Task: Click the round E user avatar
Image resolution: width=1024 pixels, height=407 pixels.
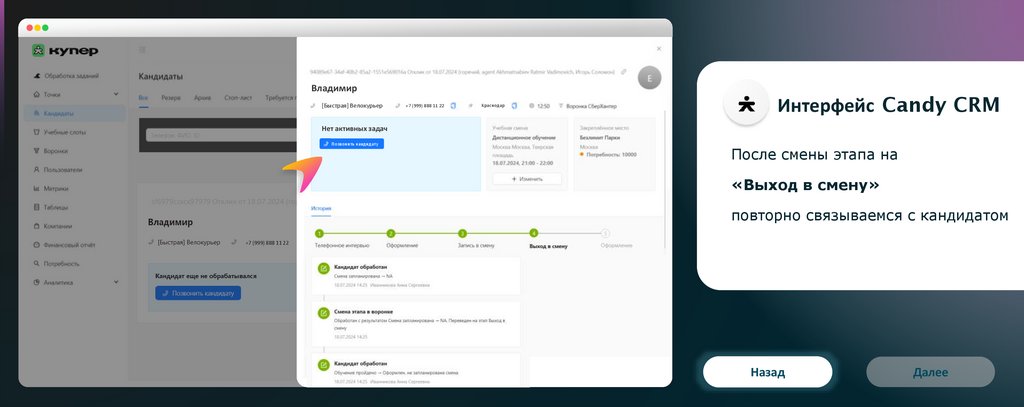Action: click(x=649, y=78)
